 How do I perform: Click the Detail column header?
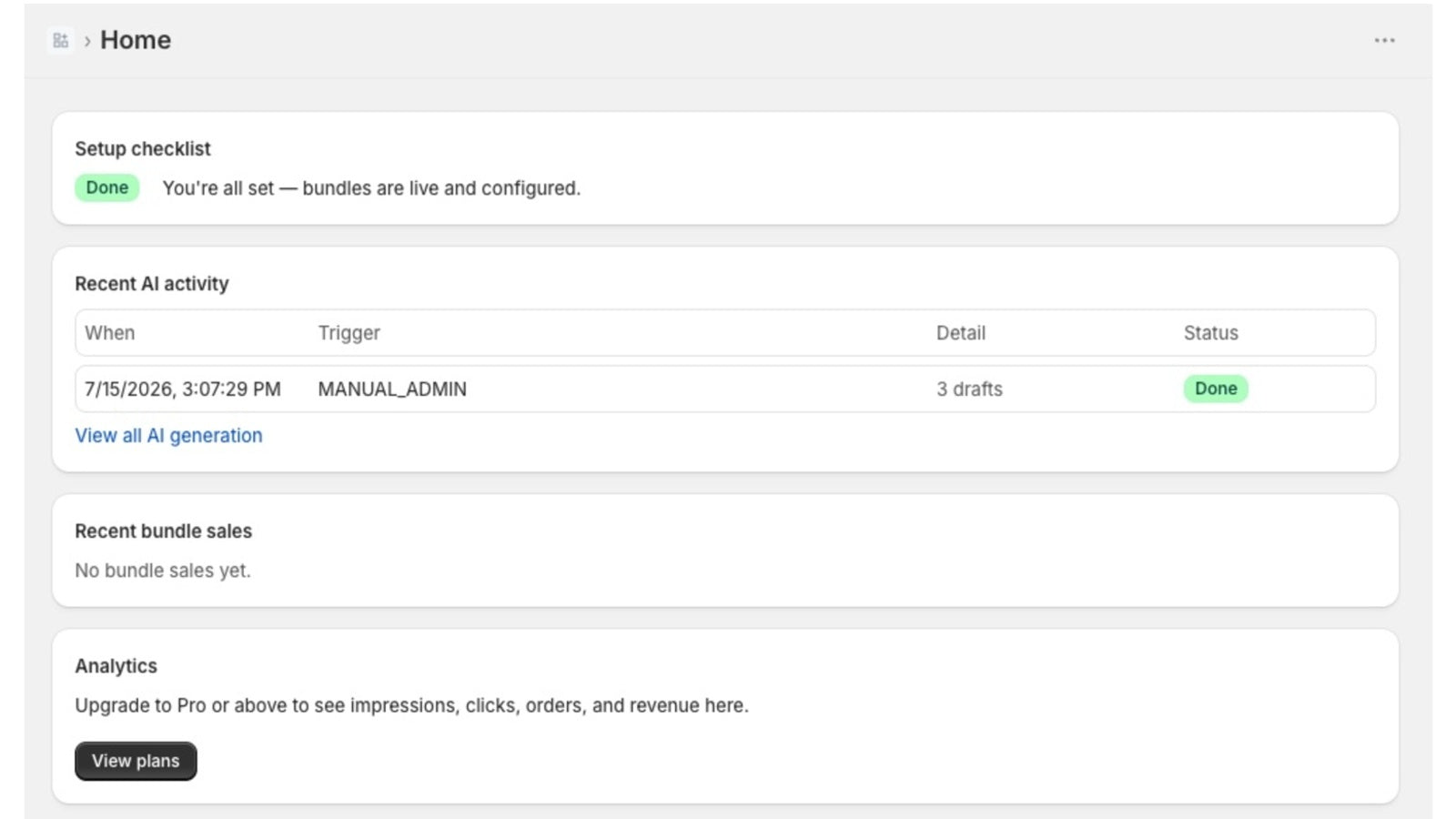[x=961, y=333]
